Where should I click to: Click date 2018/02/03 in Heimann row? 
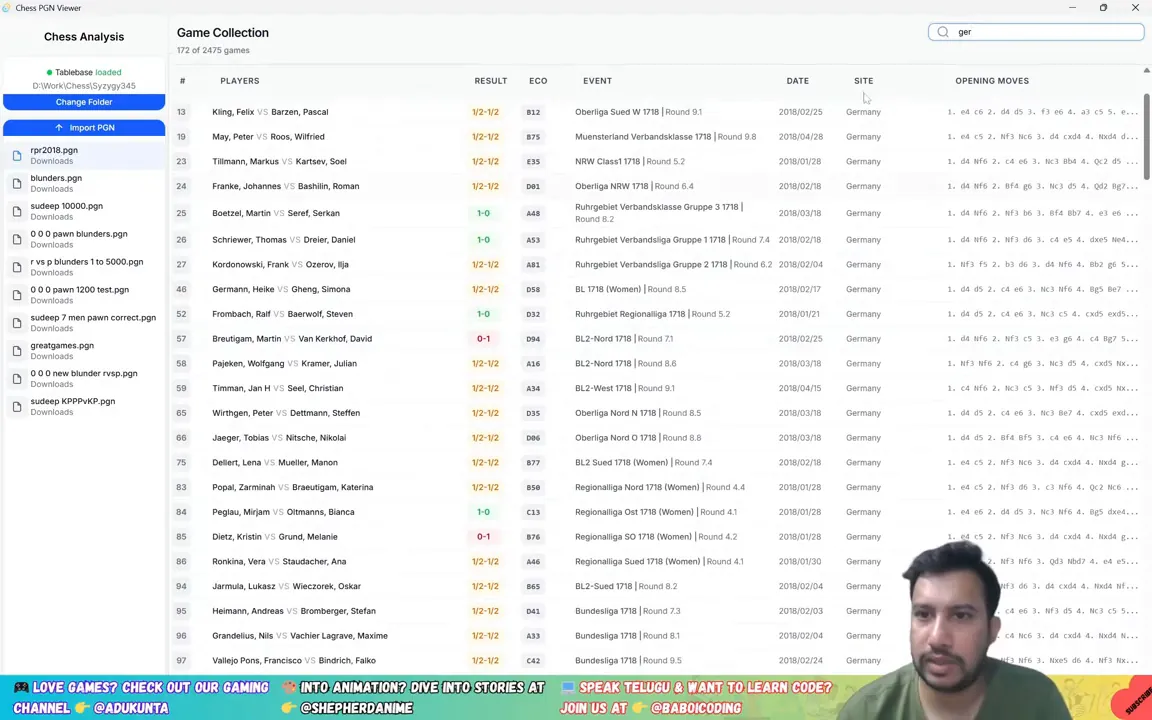point(800,611)
